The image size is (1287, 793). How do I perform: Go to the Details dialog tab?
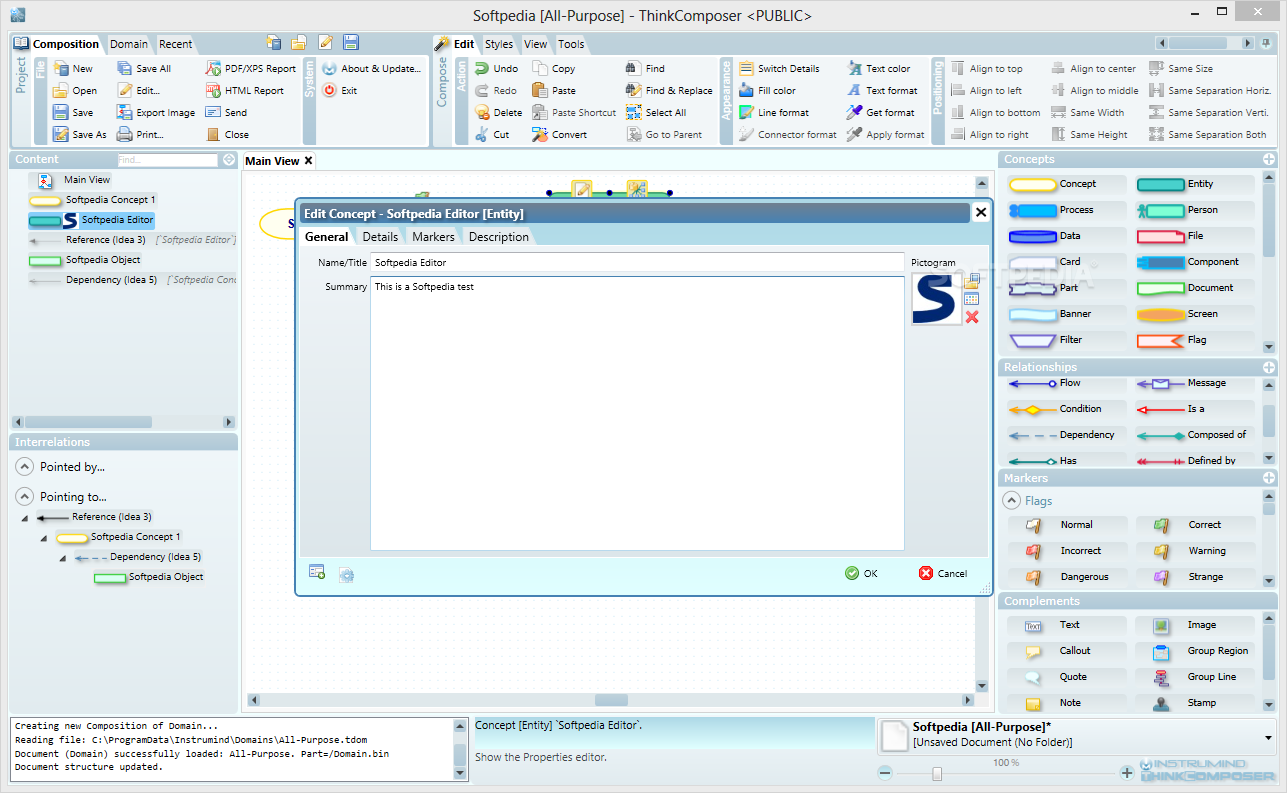click(x=380, y=237)
